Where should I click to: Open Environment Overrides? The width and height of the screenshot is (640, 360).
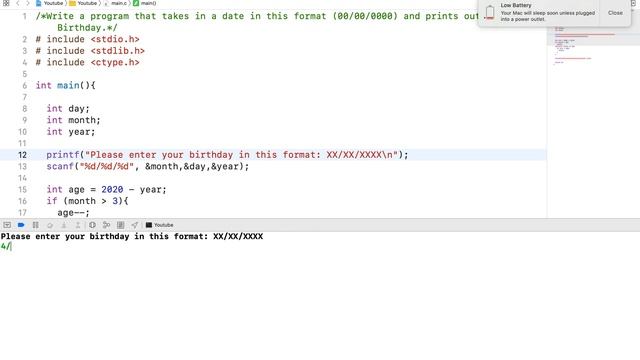120,225
